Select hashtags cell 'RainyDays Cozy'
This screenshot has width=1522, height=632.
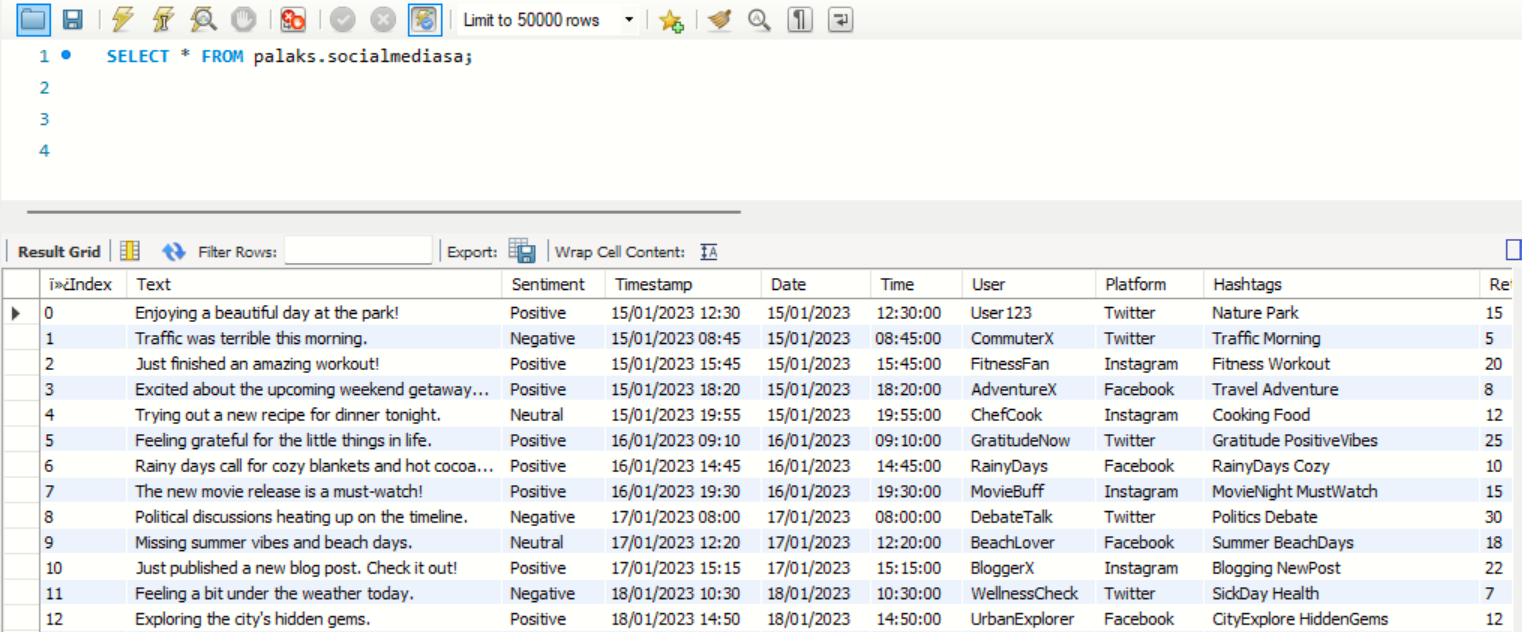click(1342, 466)
